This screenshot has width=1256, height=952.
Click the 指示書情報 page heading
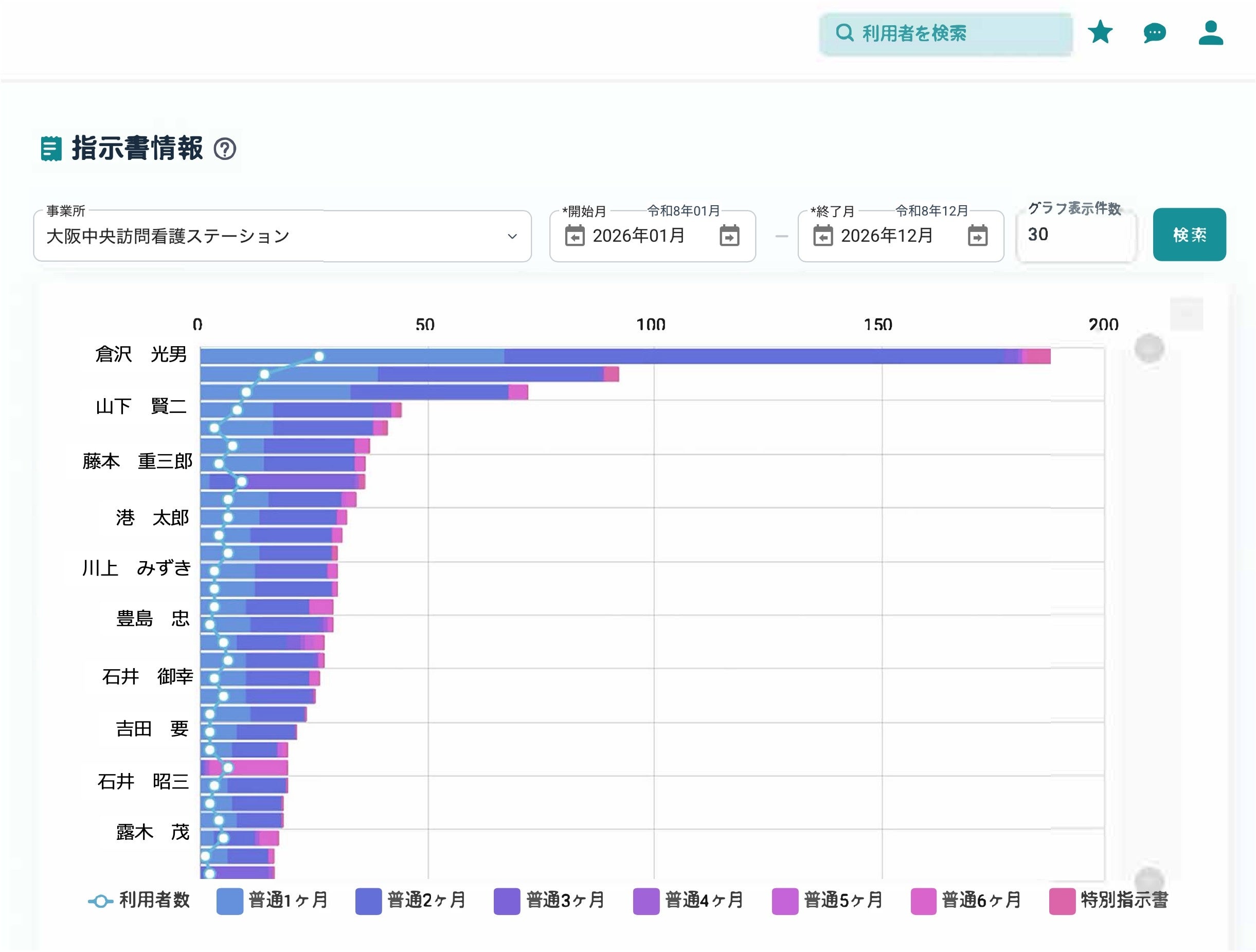(x=137, y=149)
